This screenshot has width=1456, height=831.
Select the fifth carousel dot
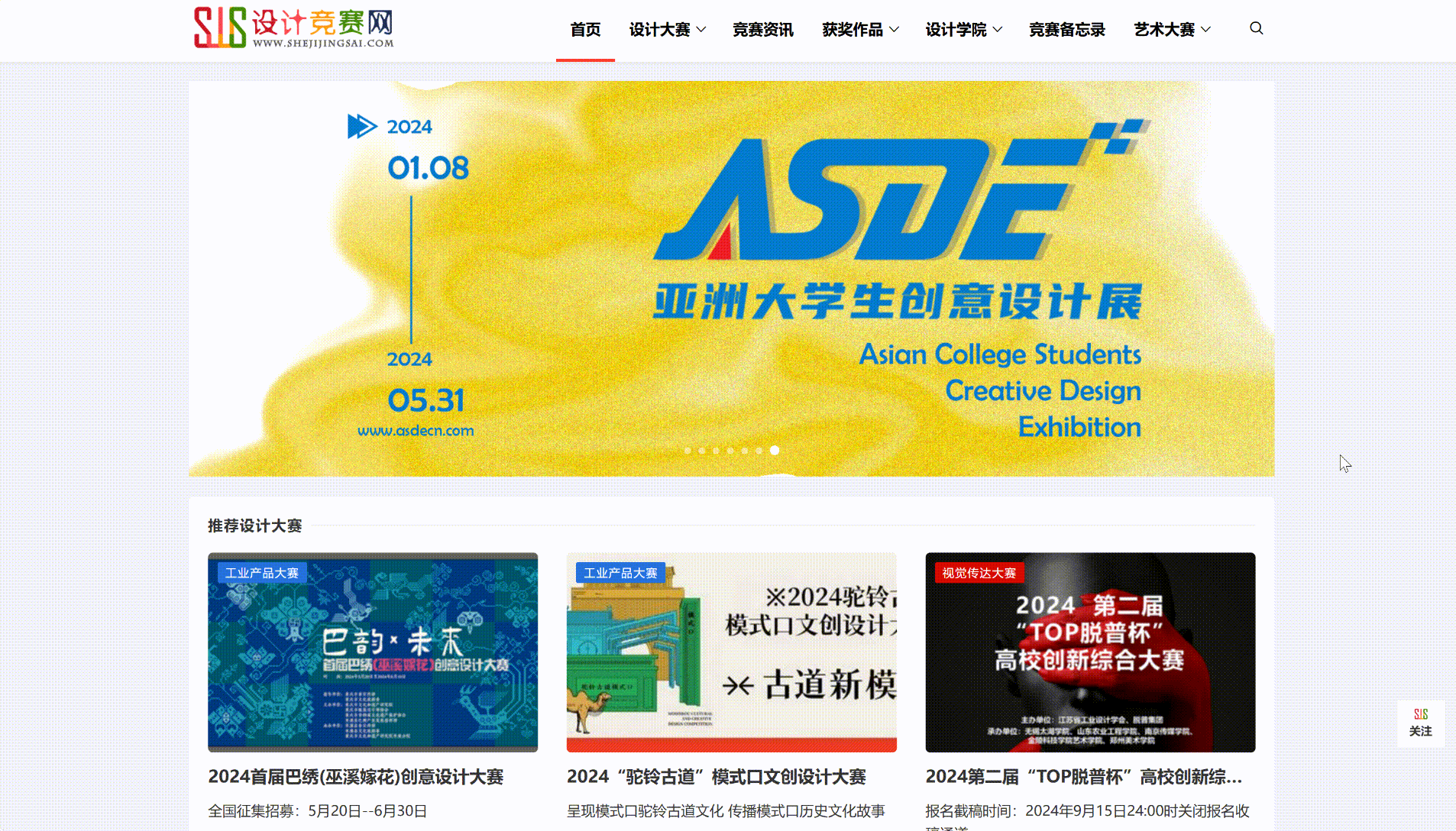tap(745, 451)
